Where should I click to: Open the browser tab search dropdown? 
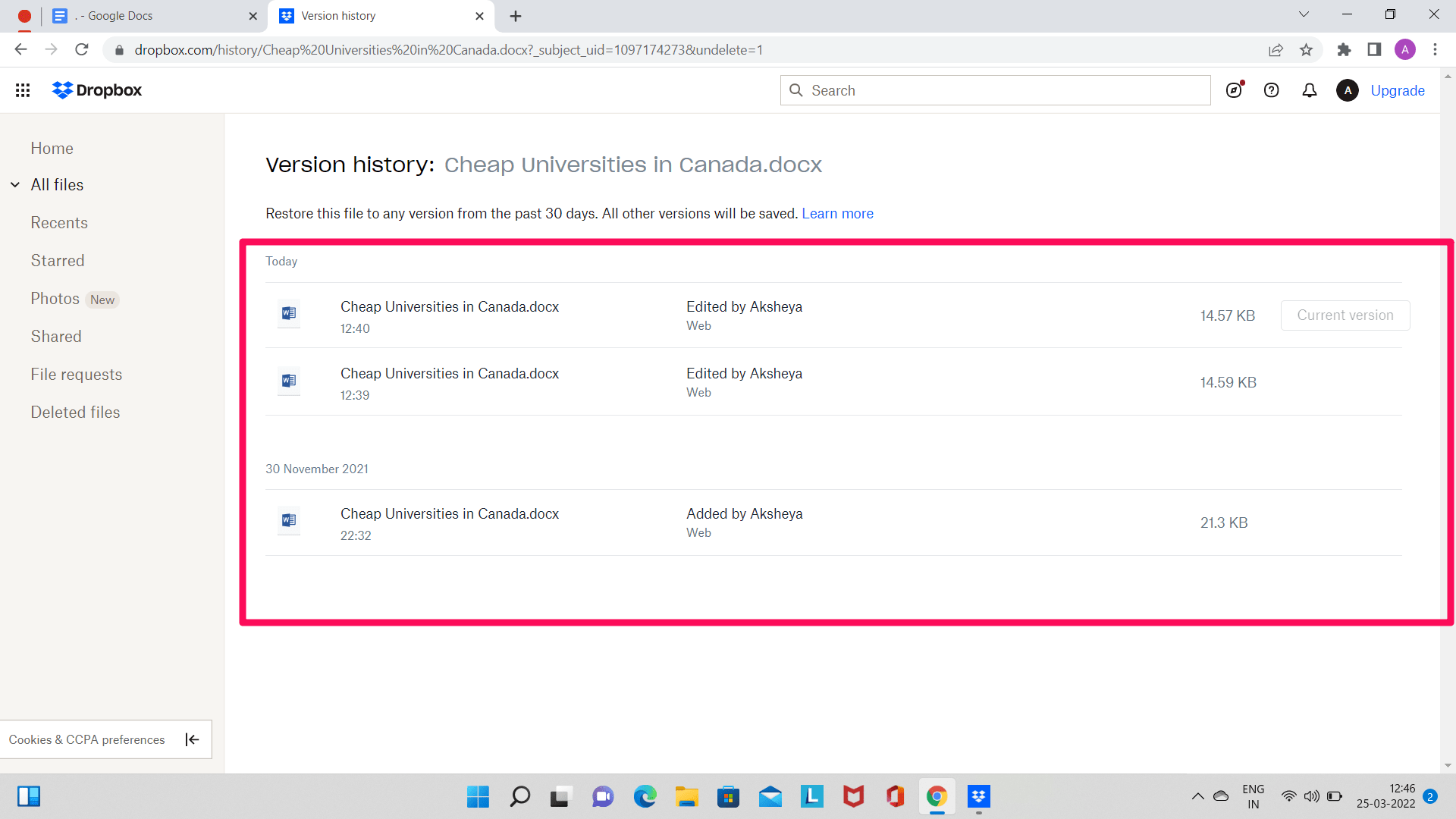(1304, 14)
